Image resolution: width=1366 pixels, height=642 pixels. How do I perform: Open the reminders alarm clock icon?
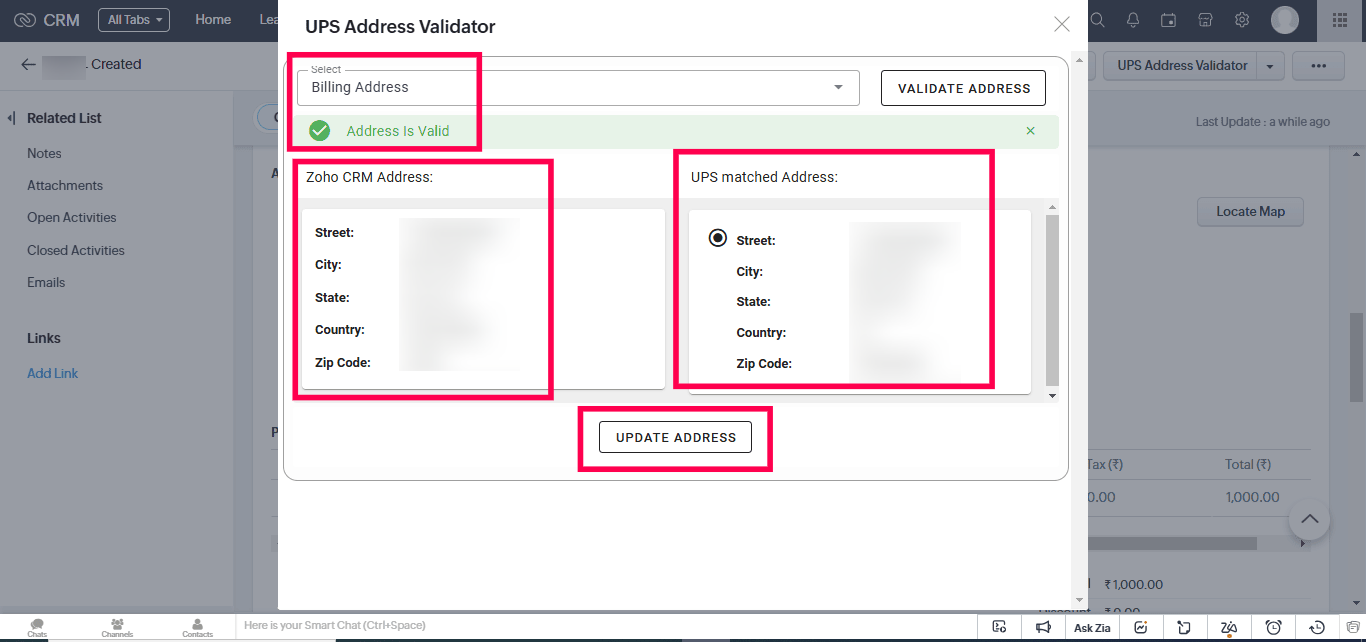click(1274, 627)
